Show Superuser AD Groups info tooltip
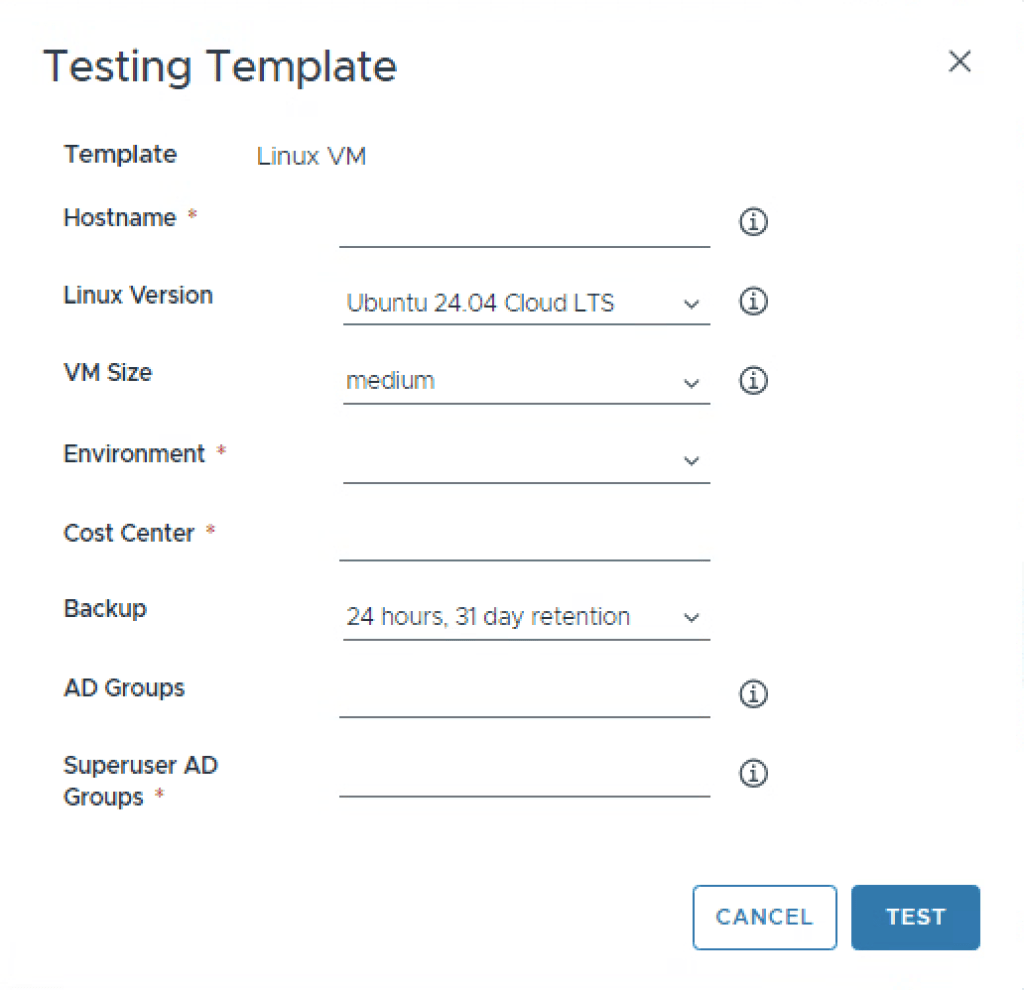Screen dimensions: 1024x990 pyautogui.click(x=753, y=773)
